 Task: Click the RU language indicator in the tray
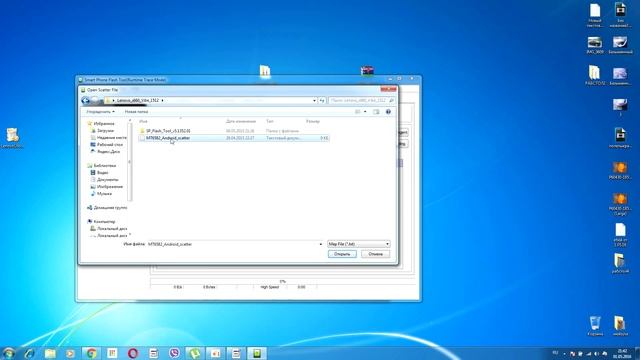click(x=556, y=353)
